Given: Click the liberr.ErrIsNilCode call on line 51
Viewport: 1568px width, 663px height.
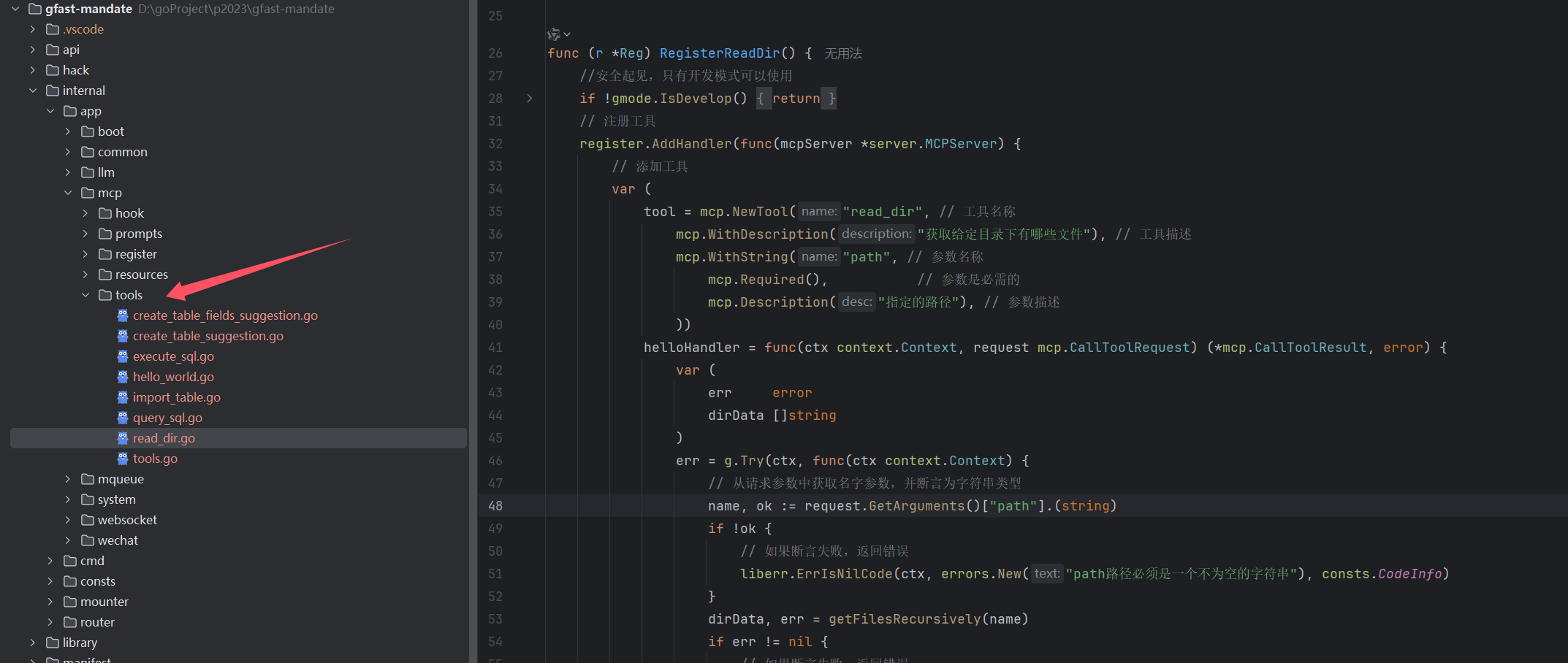Looking at the screenshot, I should pos(816,574).
